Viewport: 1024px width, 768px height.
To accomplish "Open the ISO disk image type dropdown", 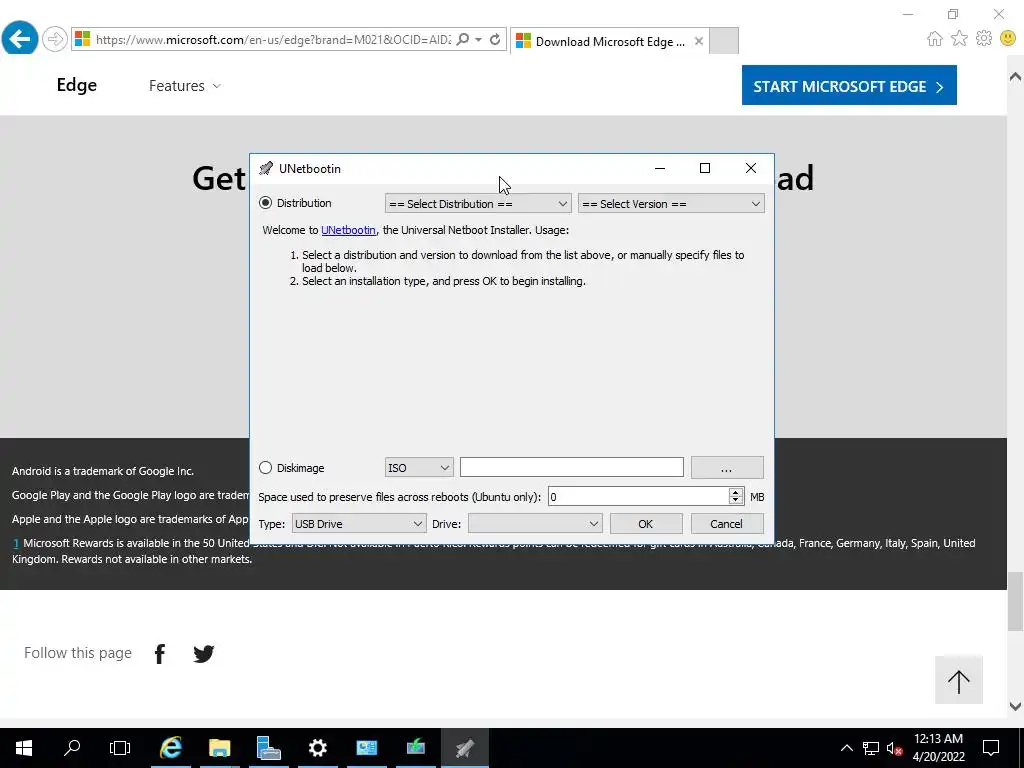I will tap(419, 468).
